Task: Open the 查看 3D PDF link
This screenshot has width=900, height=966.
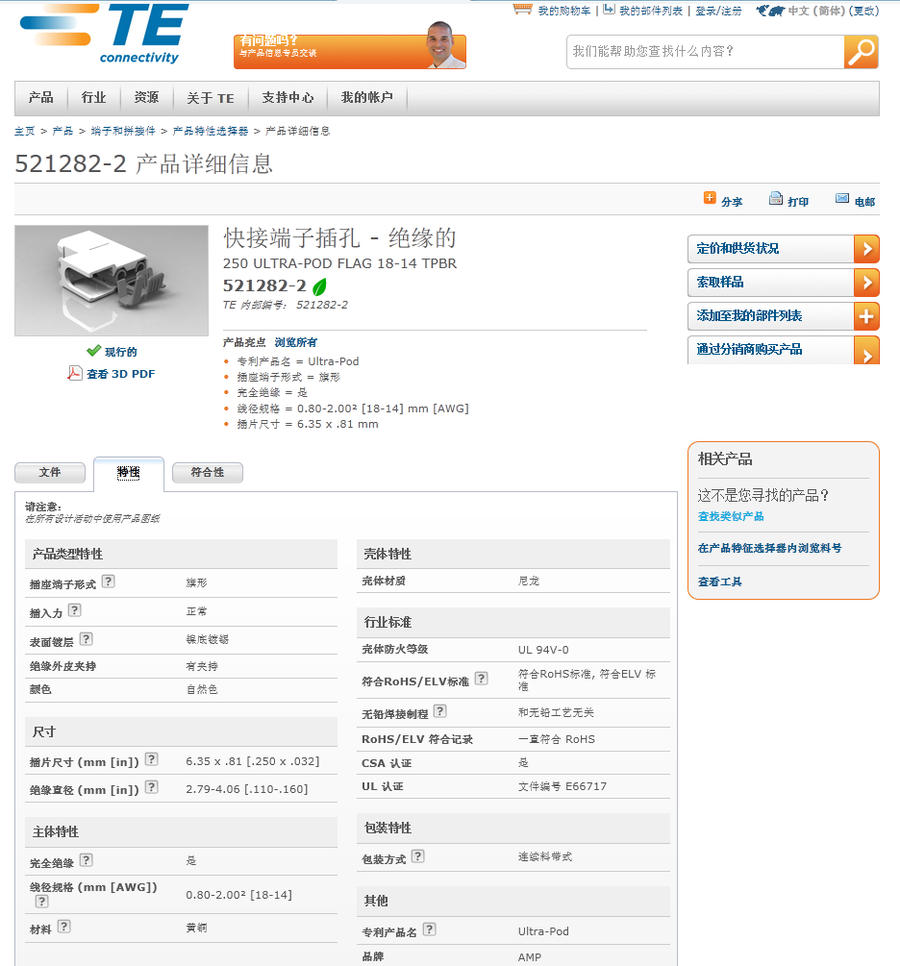Action: click(x=121, y=374)
